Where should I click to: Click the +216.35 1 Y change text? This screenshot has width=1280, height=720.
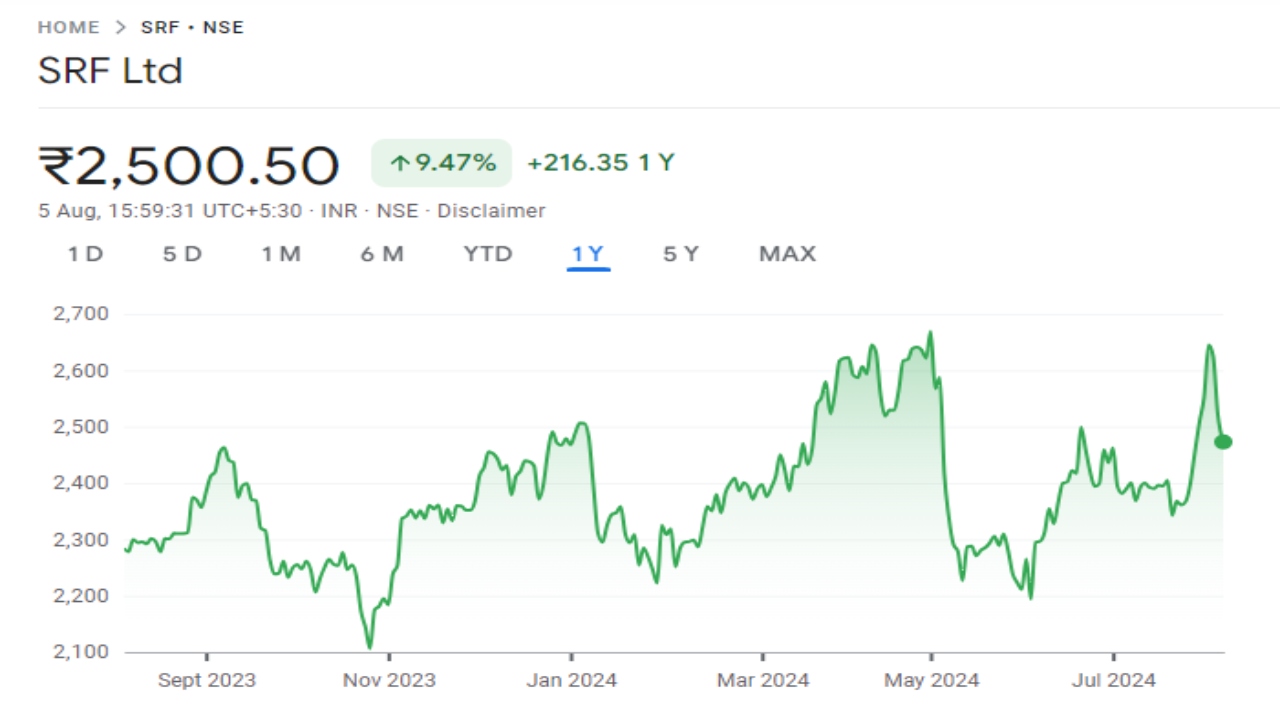point(601,163)
